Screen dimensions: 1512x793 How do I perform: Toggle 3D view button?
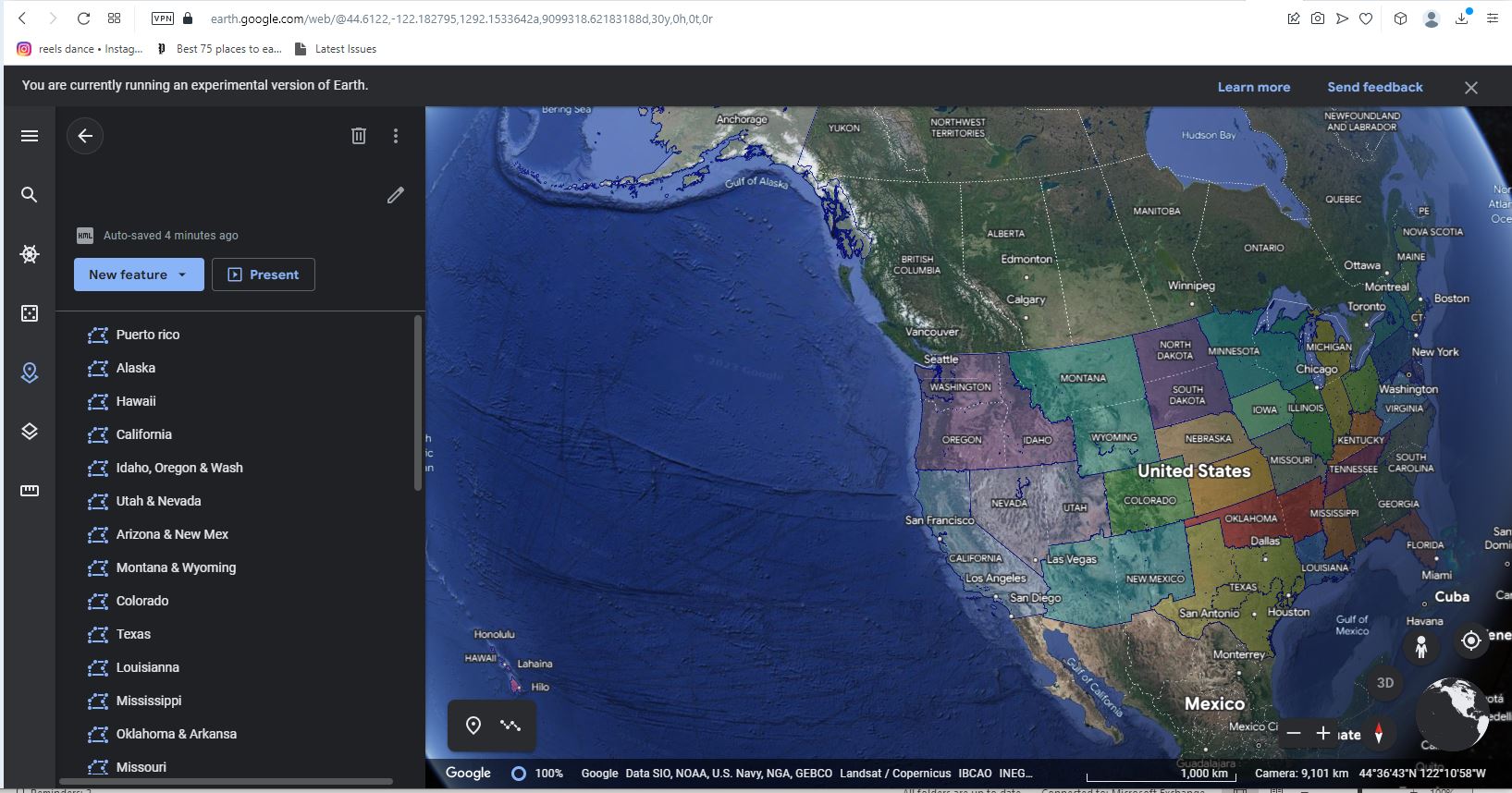tap(1385, 683)
